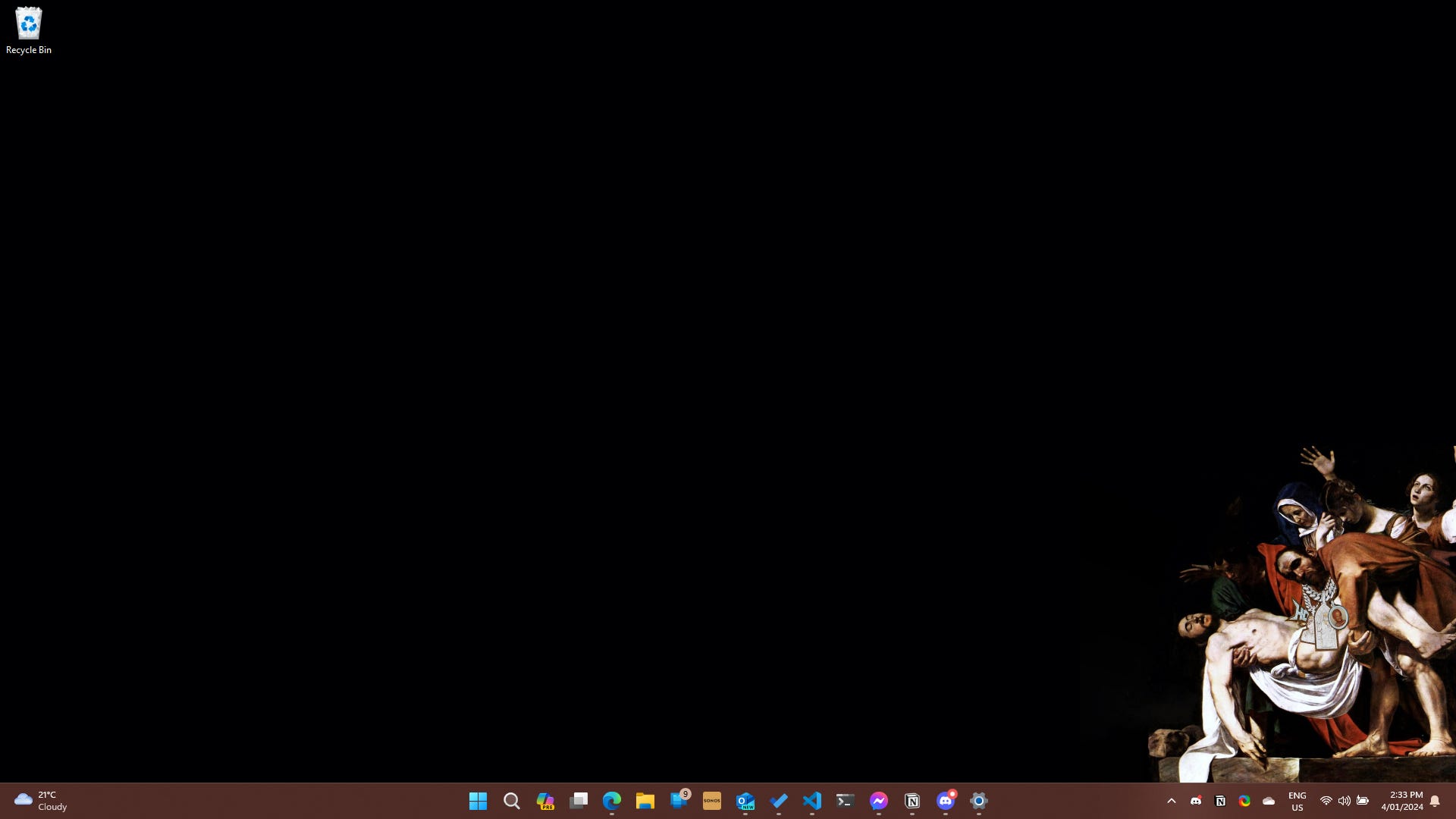Open Outlook (New) mail app
1456x819 pixels.
(745, 801)
